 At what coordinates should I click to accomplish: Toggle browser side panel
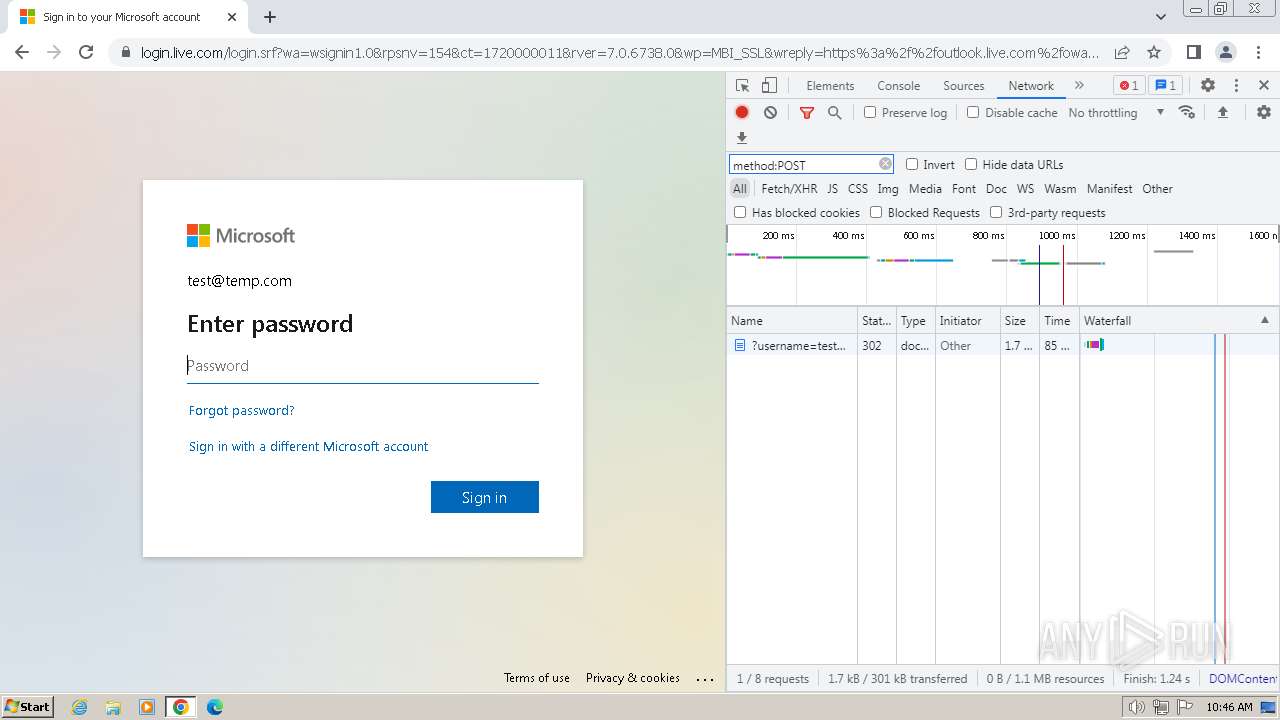pyautogui.click(x=1193, y=52)
